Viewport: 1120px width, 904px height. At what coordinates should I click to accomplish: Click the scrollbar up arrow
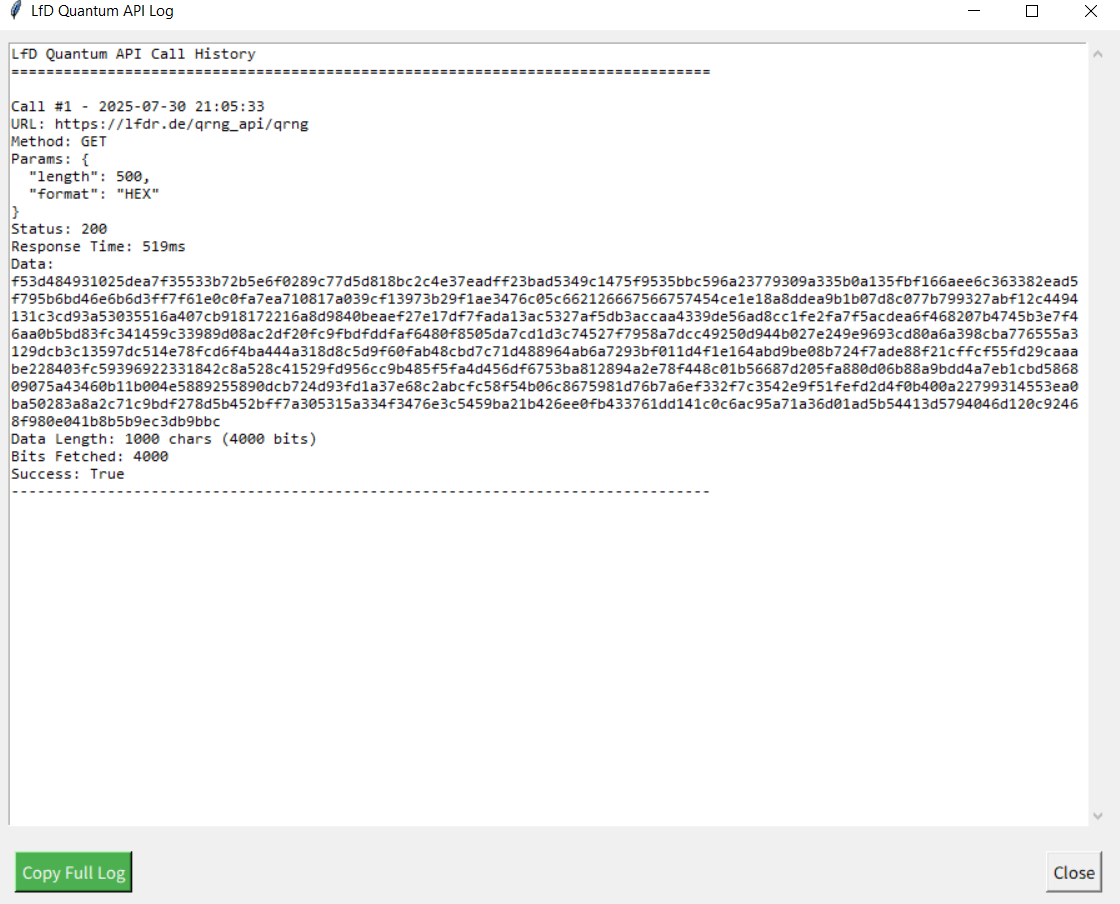coord(1098,54)
